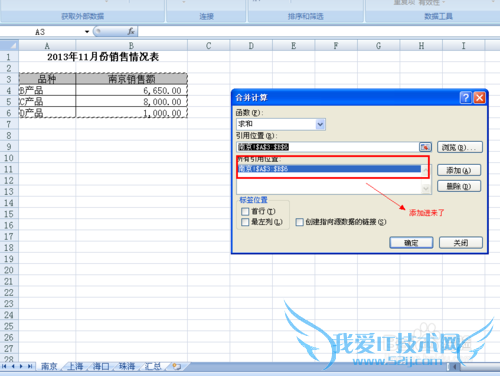This screenshot has height=376, width=500.
Task: Open the 函数 dropdown showing 求和
Action: 320,124
